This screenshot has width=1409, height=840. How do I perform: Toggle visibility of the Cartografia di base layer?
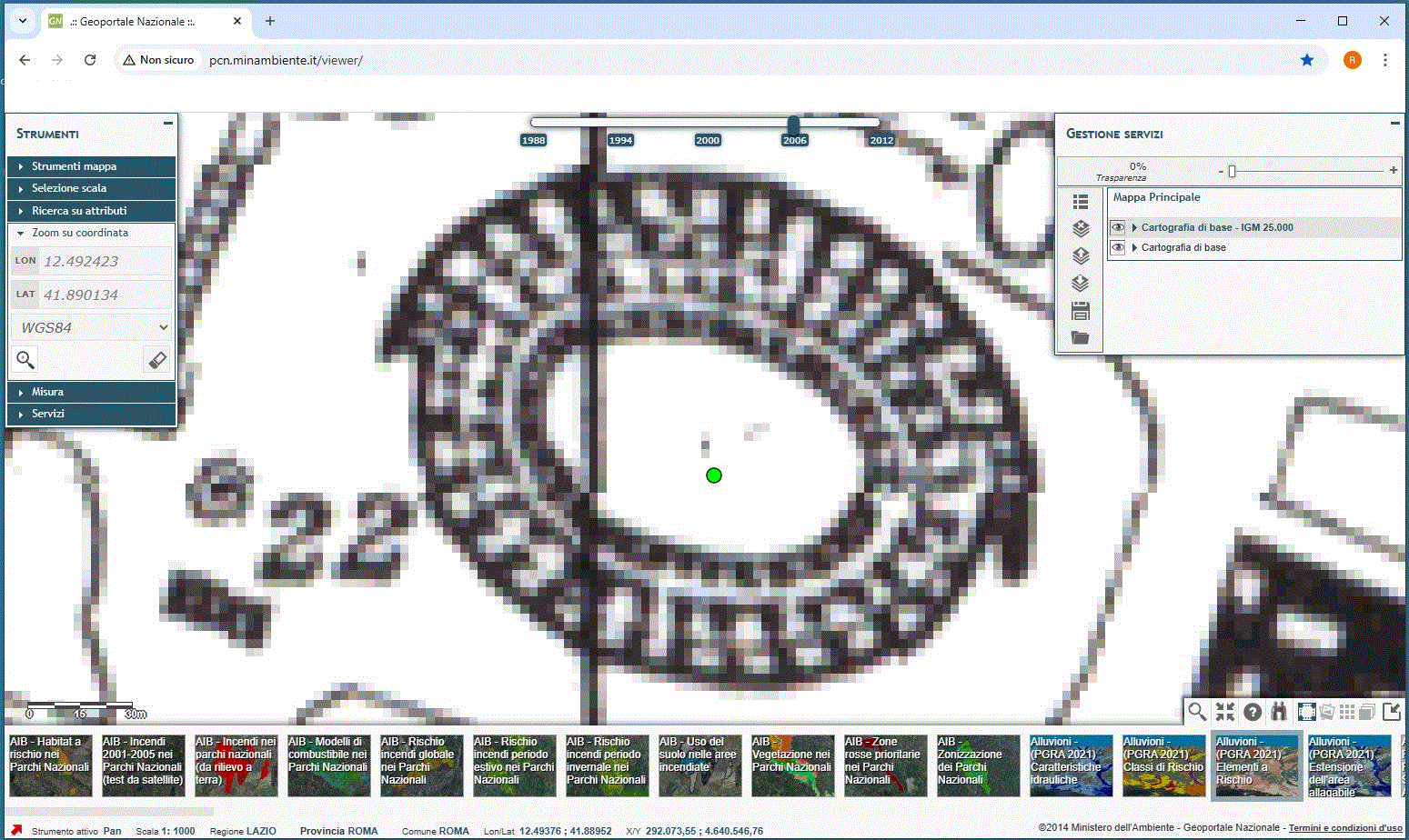click(x=1118, y=247)
